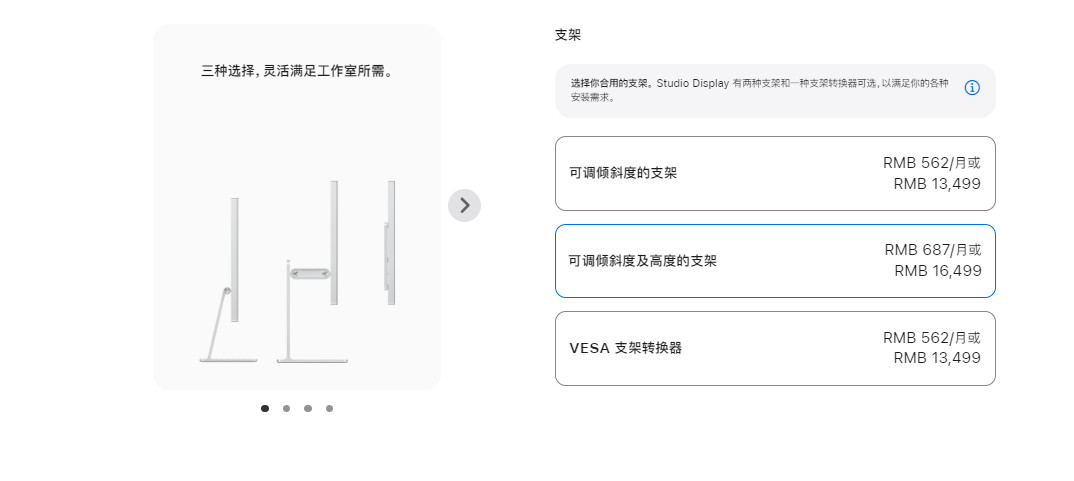Click the 三种选择 carousel caption text
This screenshot has width=1074, height=481.
pyautogui.click(x=297, y=71)
